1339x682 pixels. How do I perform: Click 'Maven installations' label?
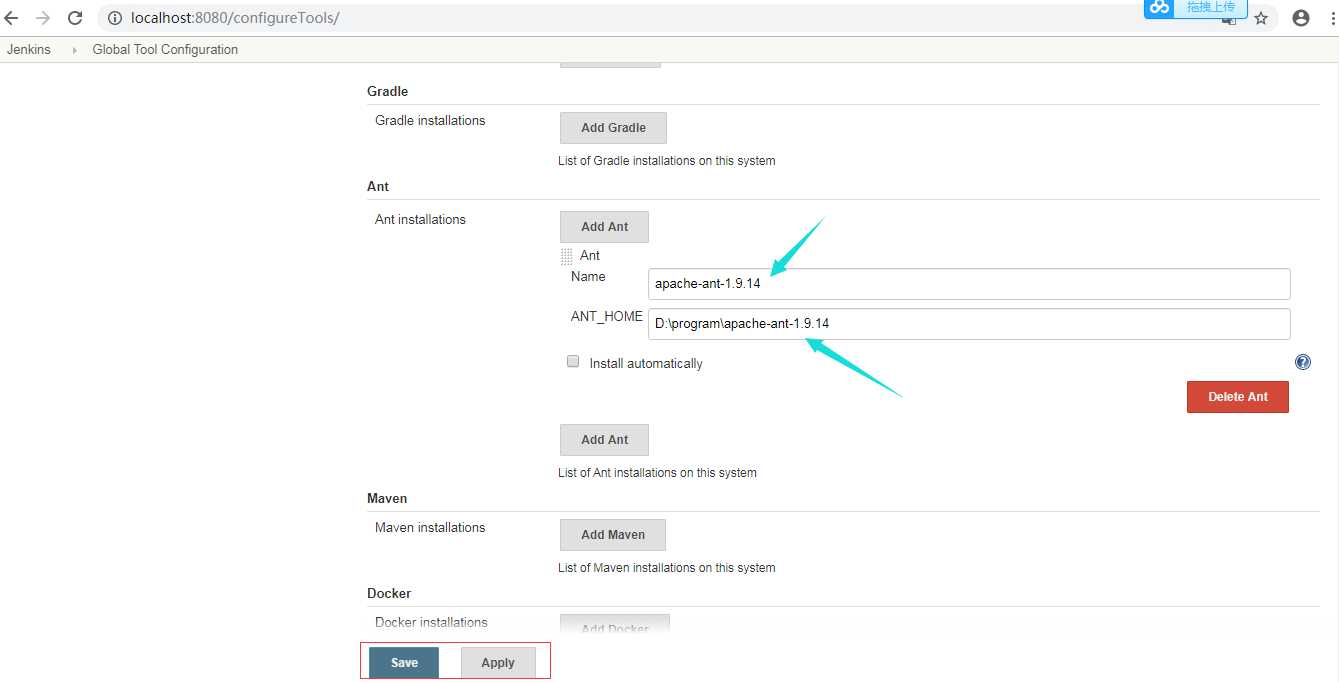430,528
